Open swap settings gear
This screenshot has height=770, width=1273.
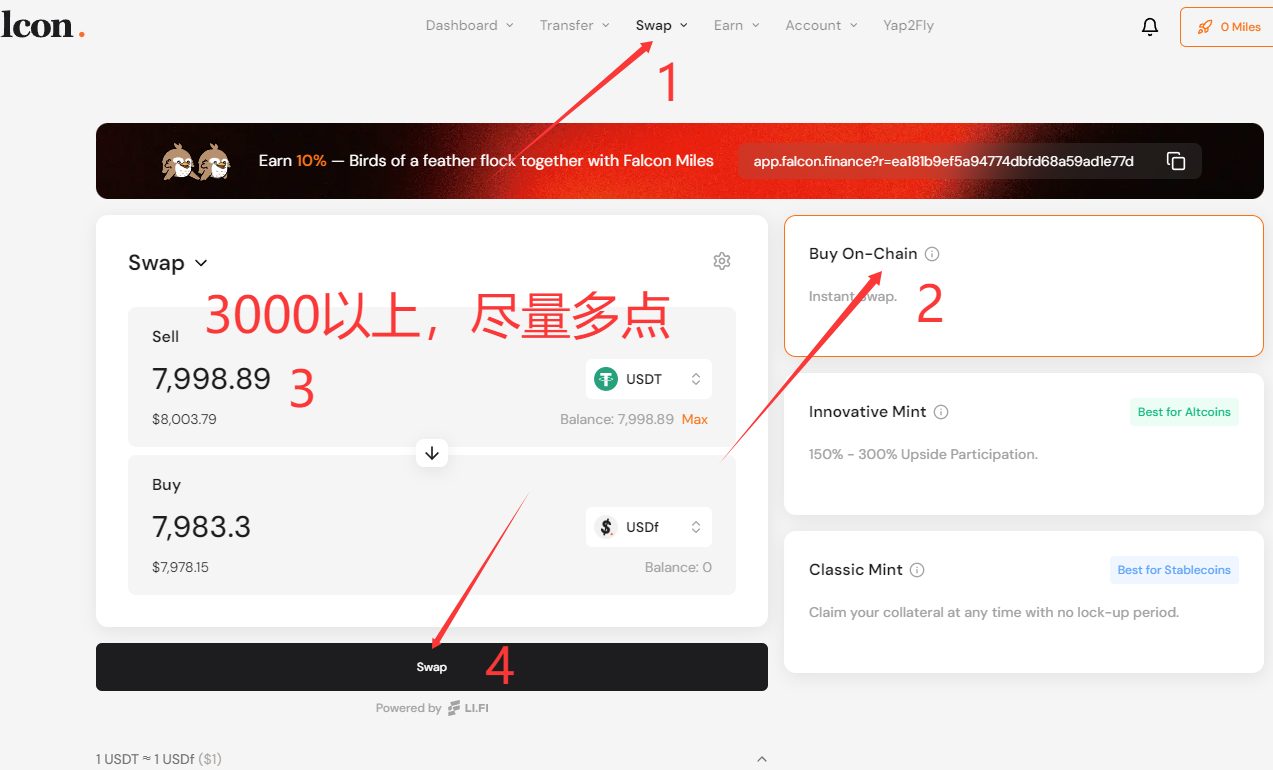click(x=722, y=261)
